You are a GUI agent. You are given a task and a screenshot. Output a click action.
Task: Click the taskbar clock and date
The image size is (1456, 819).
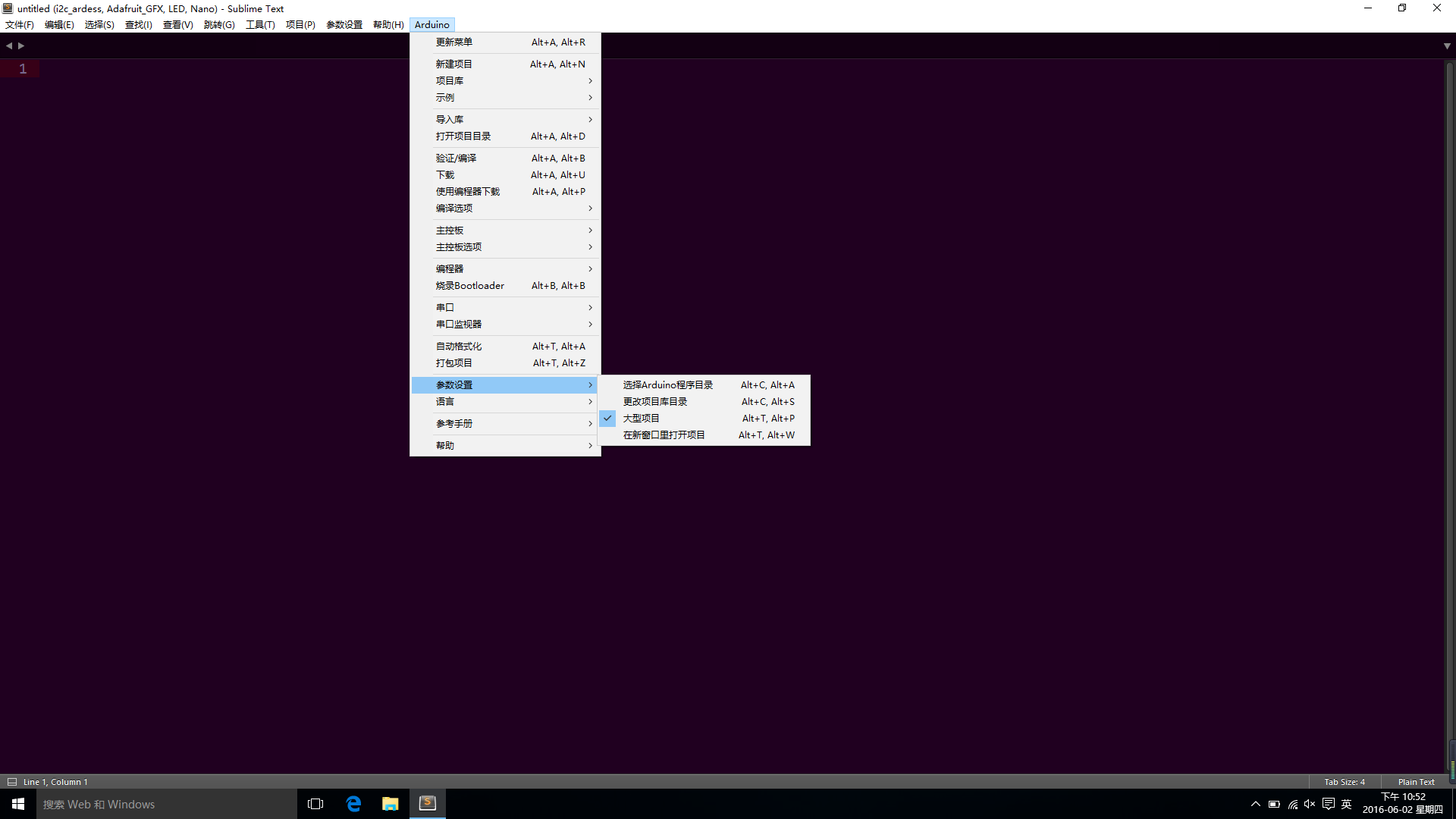(1403, 804)
